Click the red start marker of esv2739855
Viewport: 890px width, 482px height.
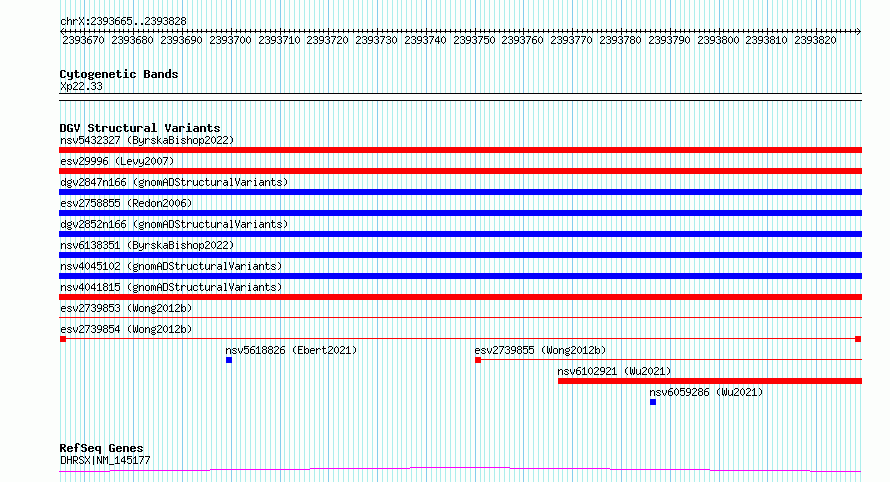[478, 360]
